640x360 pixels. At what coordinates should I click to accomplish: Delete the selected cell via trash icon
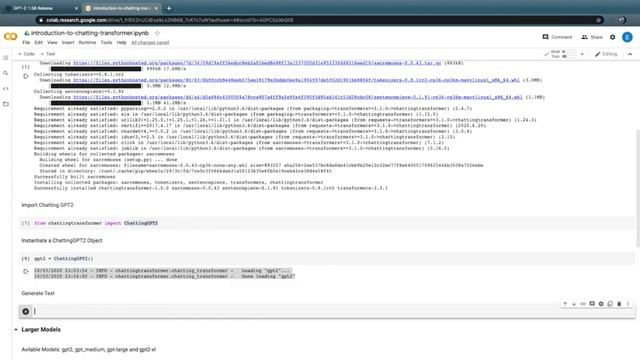tap(619, 304)
